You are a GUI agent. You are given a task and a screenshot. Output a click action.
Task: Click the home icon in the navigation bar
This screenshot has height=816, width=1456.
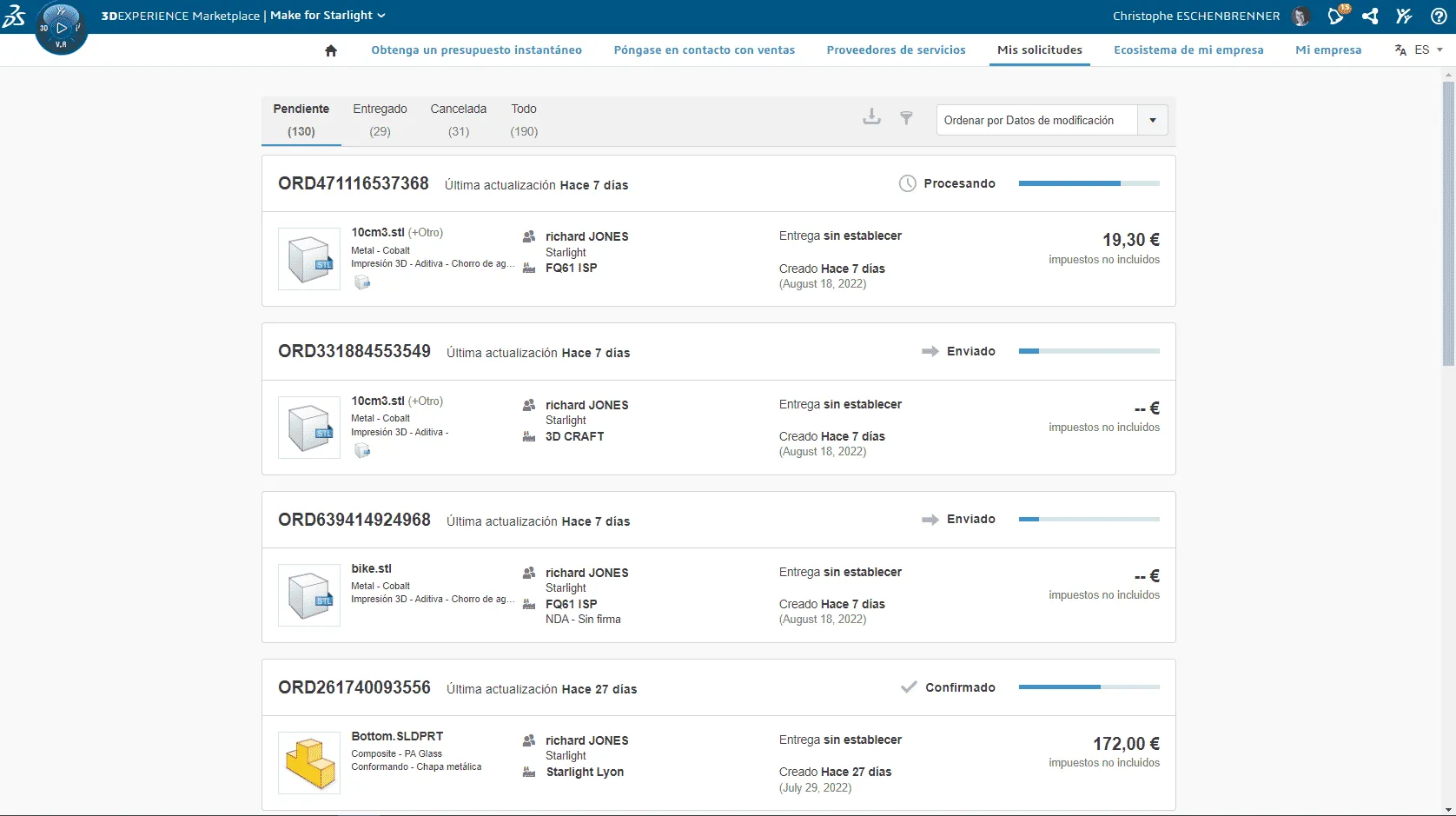click(331, 50)
